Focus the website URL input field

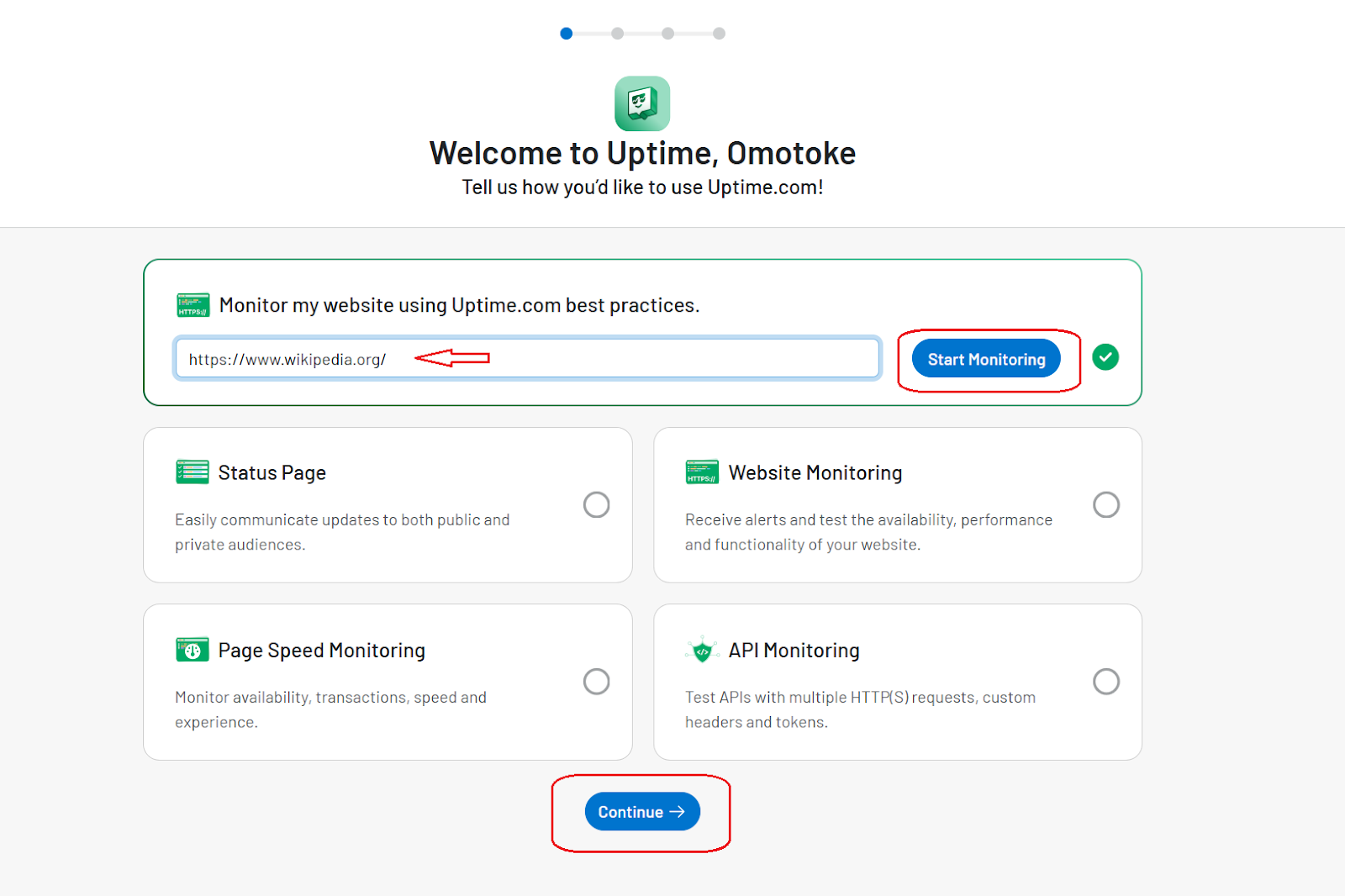pyautogui.click(x=527, y=359)
